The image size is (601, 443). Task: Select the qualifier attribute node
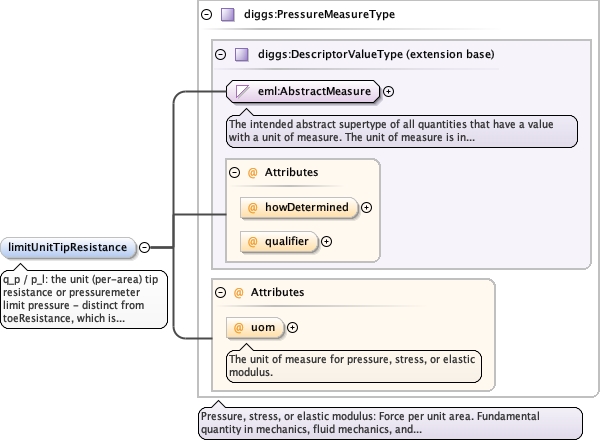(x=279, y=241)
